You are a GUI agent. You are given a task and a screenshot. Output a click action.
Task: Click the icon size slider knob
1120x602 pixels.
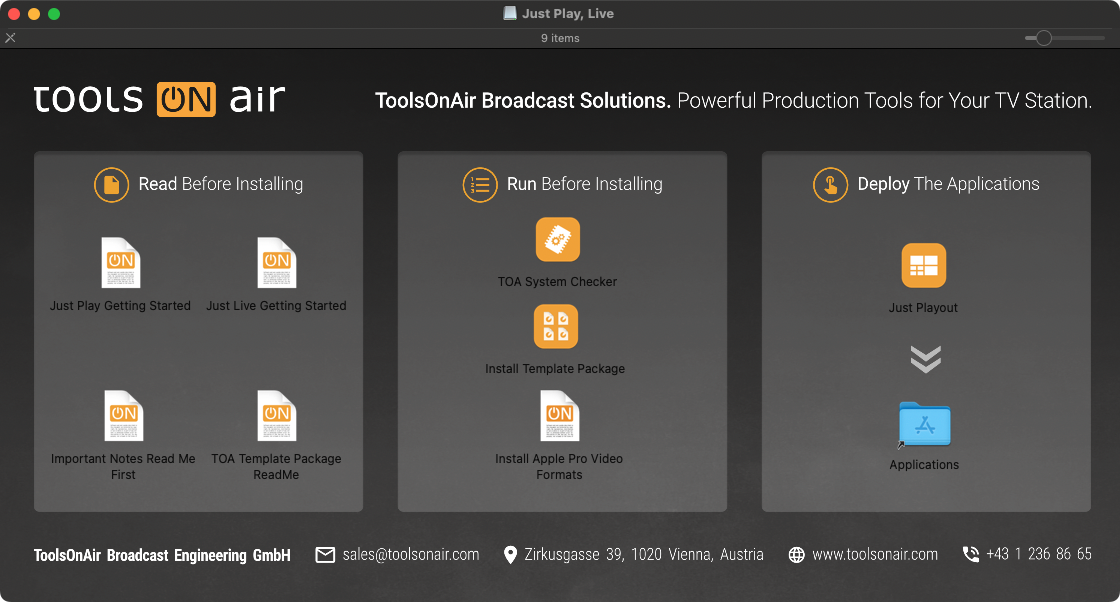(x=1044, y=38)
